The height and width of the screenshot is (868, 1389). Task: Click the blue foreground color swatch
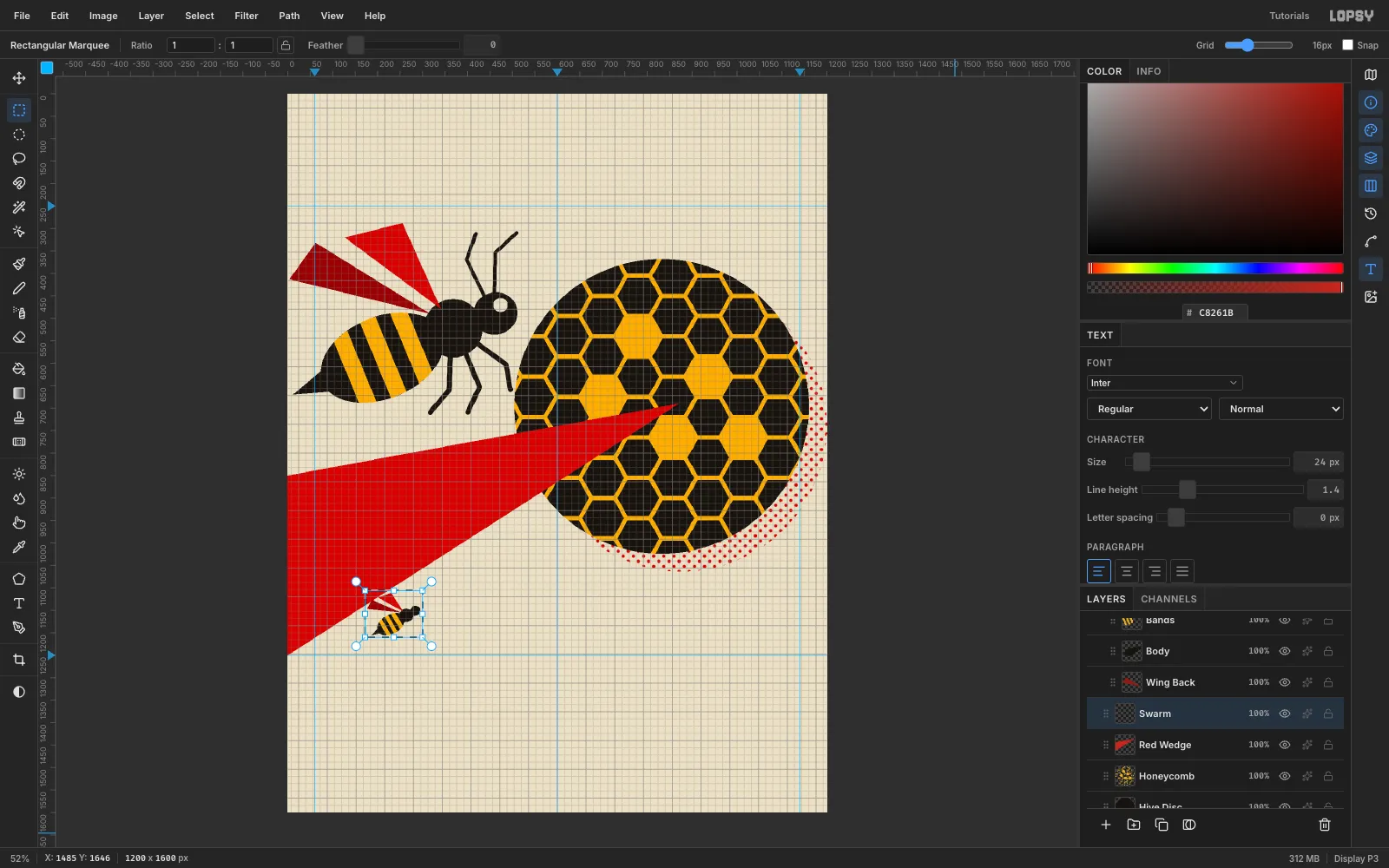(x=47, y=67)
